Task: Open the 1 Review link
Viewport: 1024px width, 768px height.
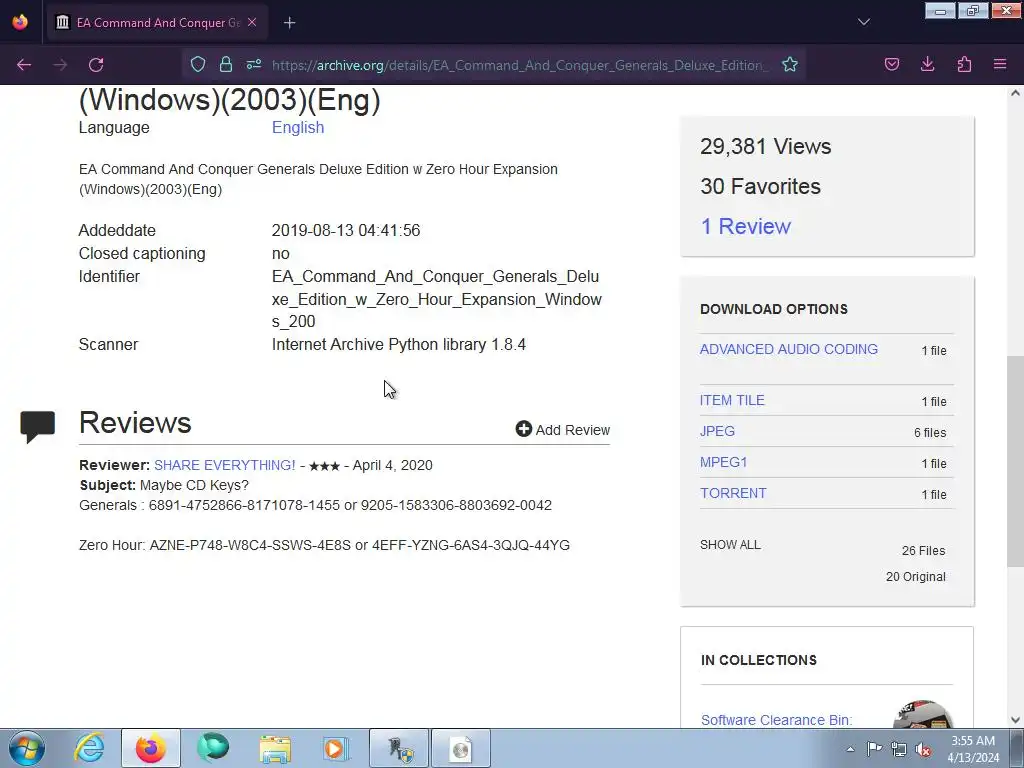Action: 746,226
